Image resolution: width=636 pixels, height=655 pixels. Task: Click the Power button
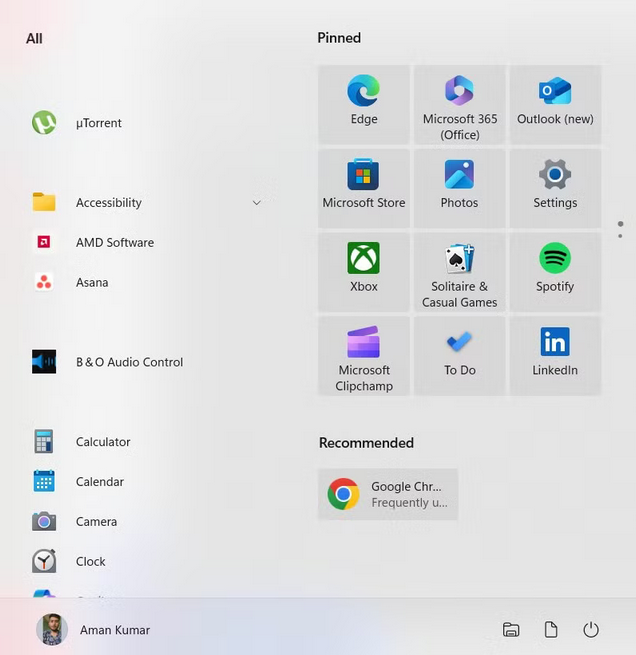click(x=591, y=630)
